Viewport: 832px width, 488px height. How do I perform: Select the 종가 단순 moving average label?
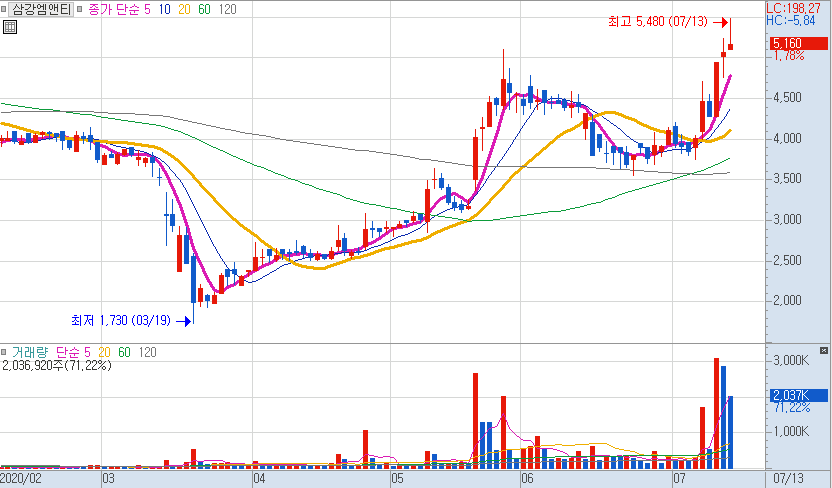coord(114,10)
